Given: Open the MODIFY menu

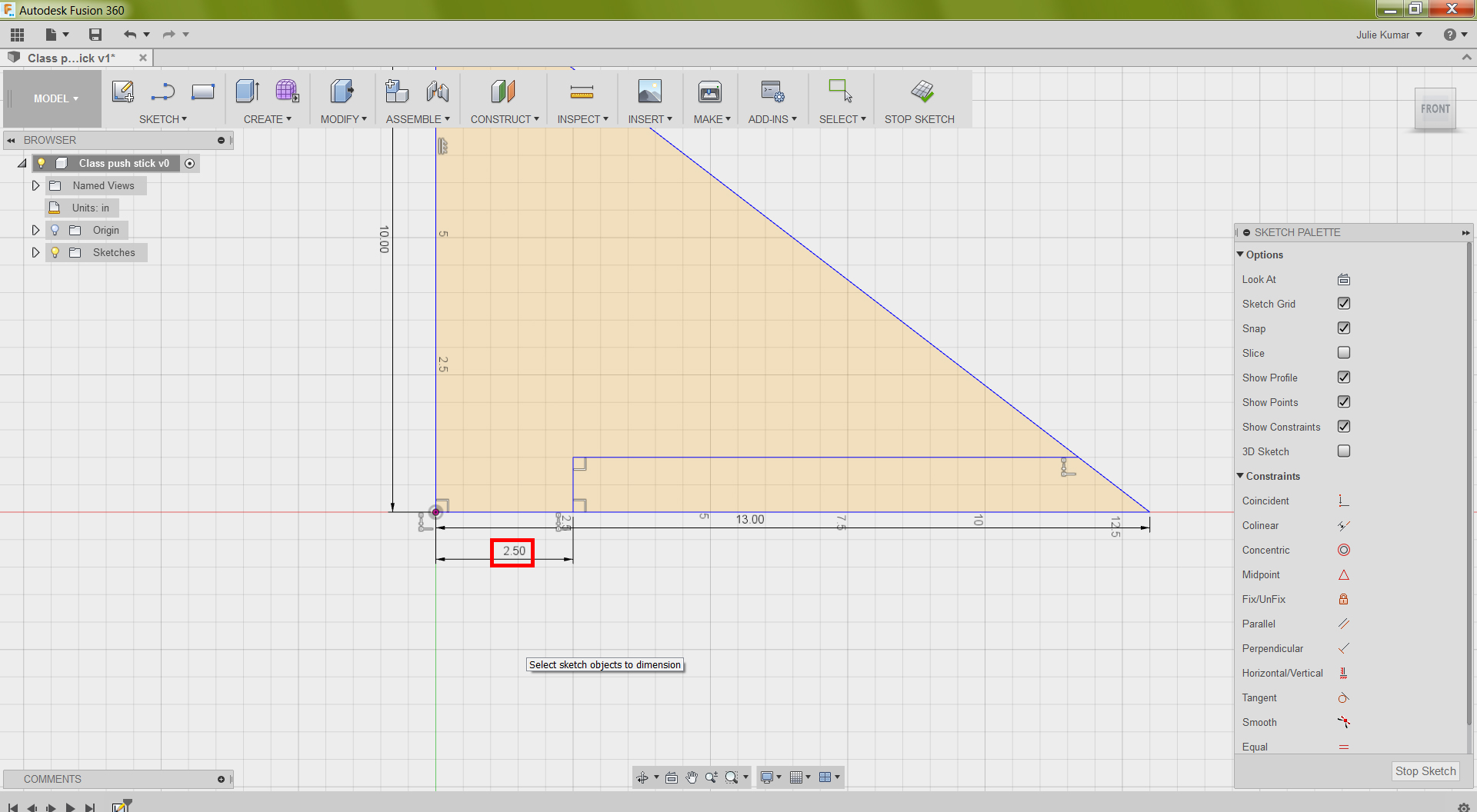Looking at the screenshot, I should 344,119.
